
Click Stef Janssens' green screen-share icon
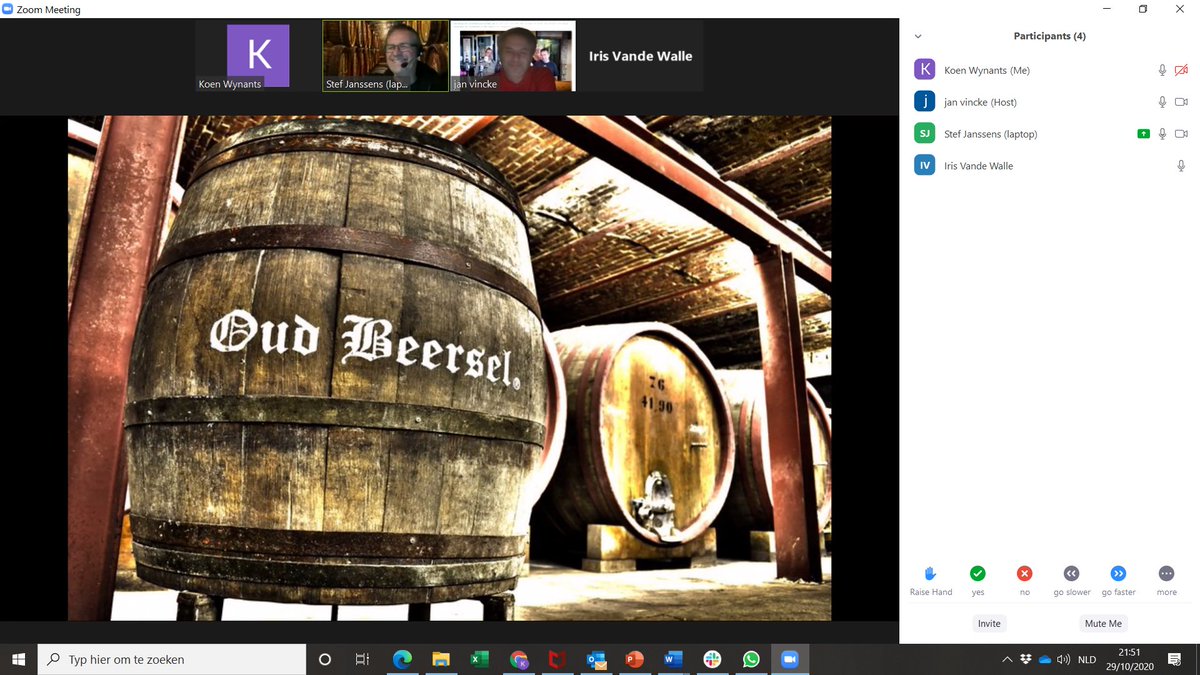point(1143,134)
